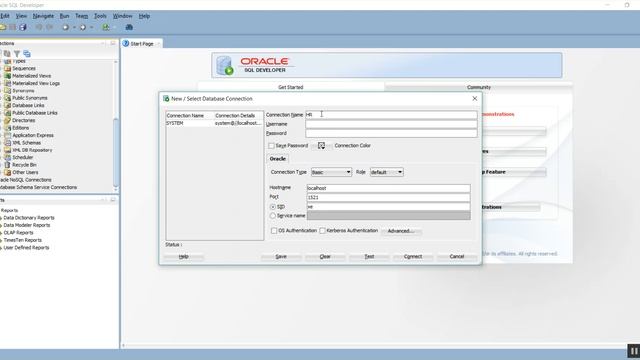This screenshot has width=640, height=360.
Task: Select the Sequences node icon
Action: pos(7,68)
